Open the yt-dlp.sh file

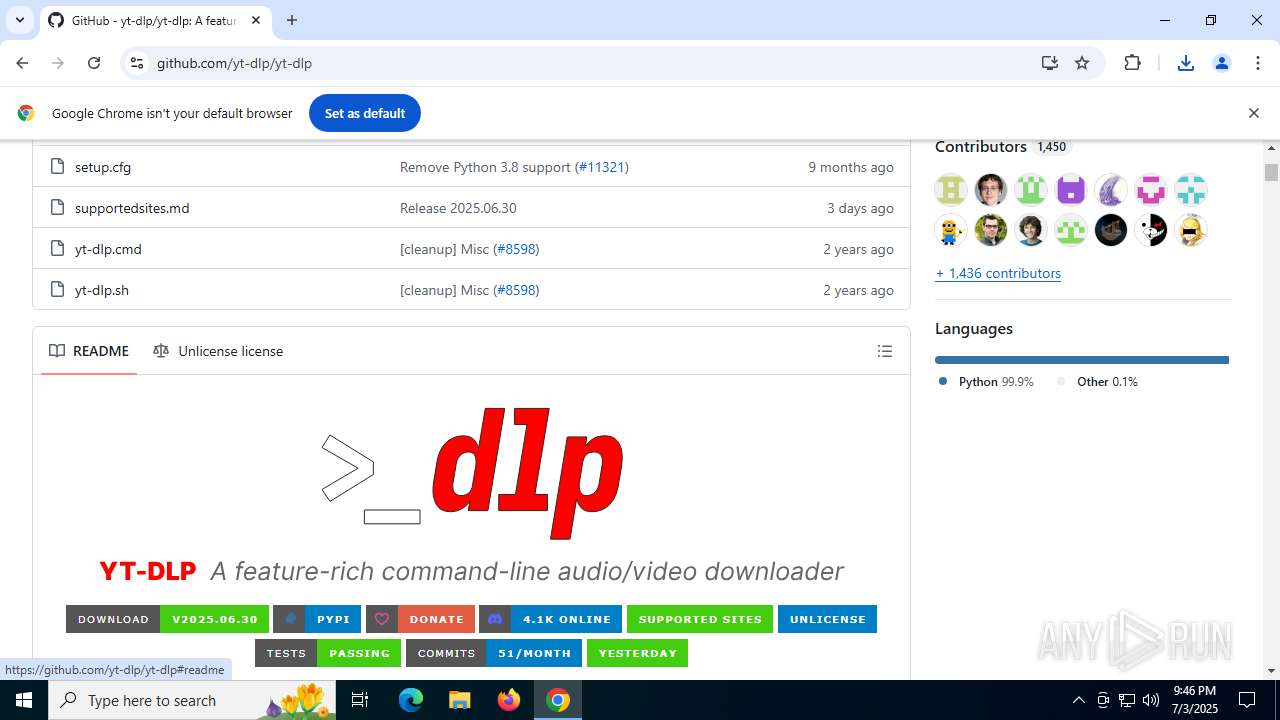pyautogui.click(x=102, y=290)
